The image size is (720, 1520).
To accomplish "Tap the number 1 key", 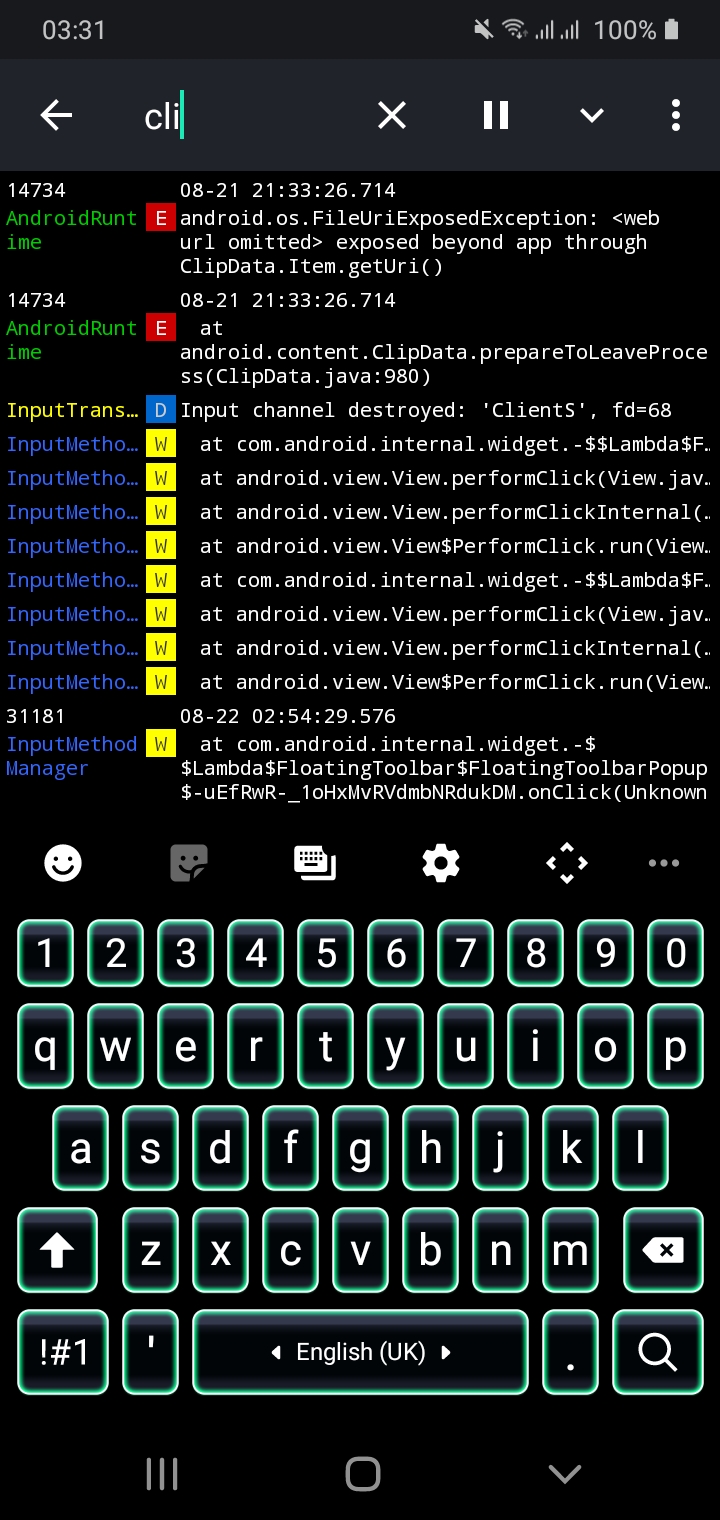I will [x=46, y=954].
